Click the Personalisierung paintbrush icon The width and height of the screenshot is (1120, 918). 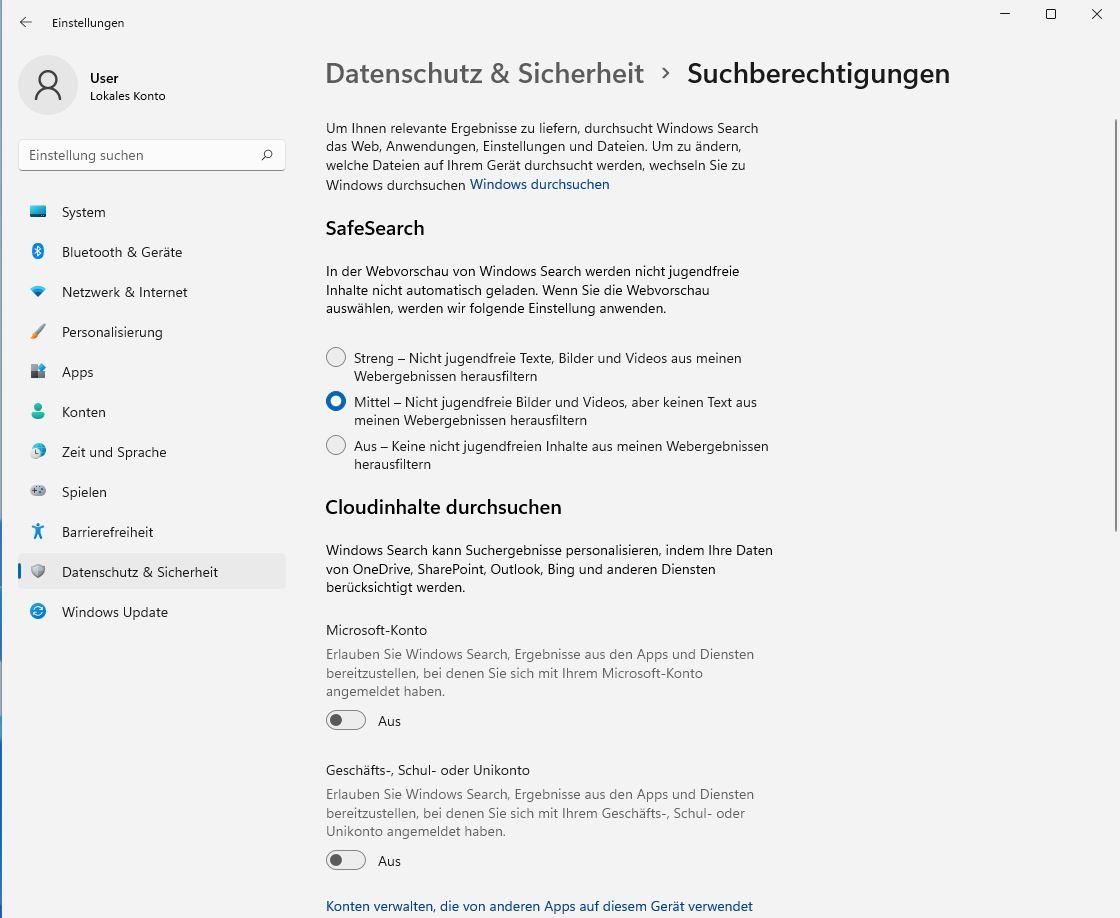[38, 332]
